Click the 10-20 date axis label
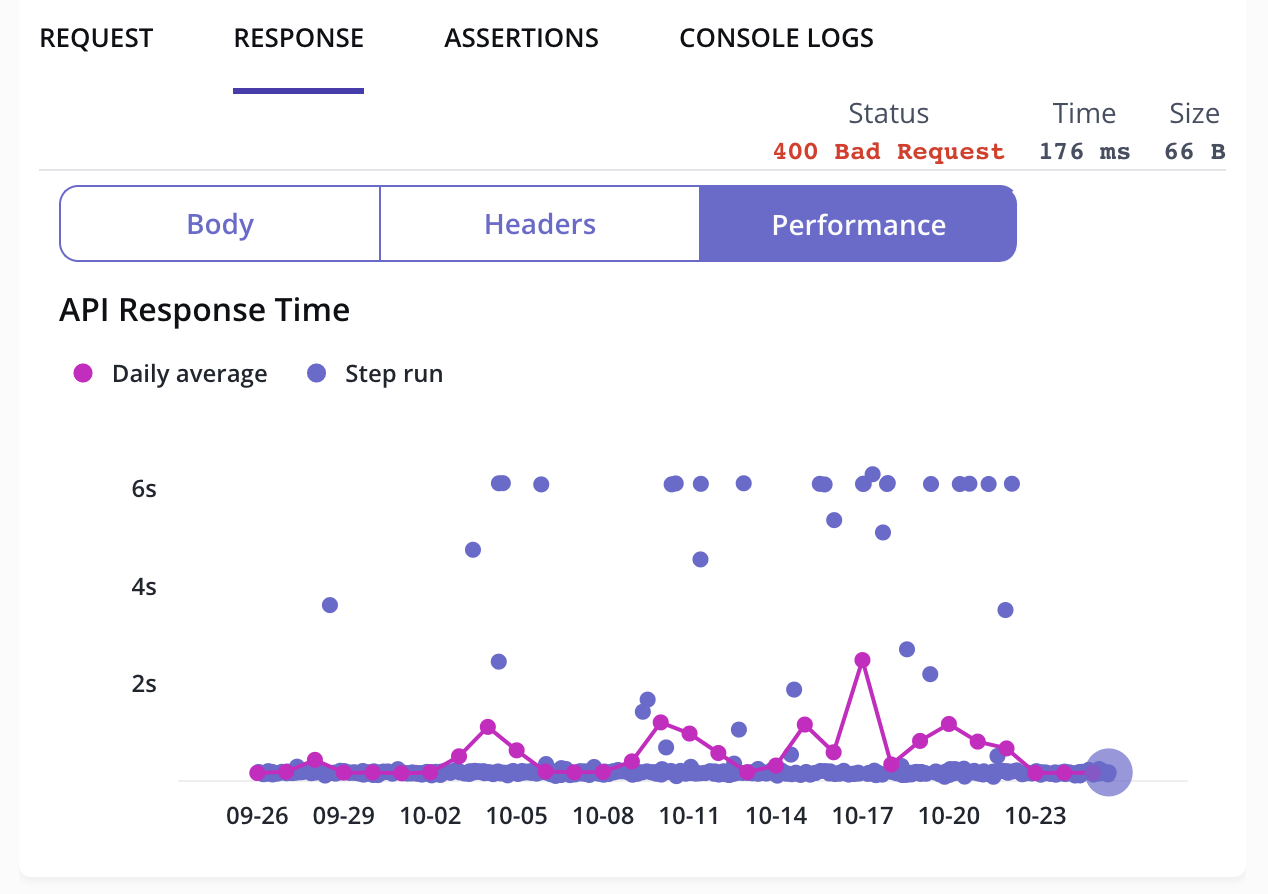This screenshot has height=894, width=1268. [949, 816]
